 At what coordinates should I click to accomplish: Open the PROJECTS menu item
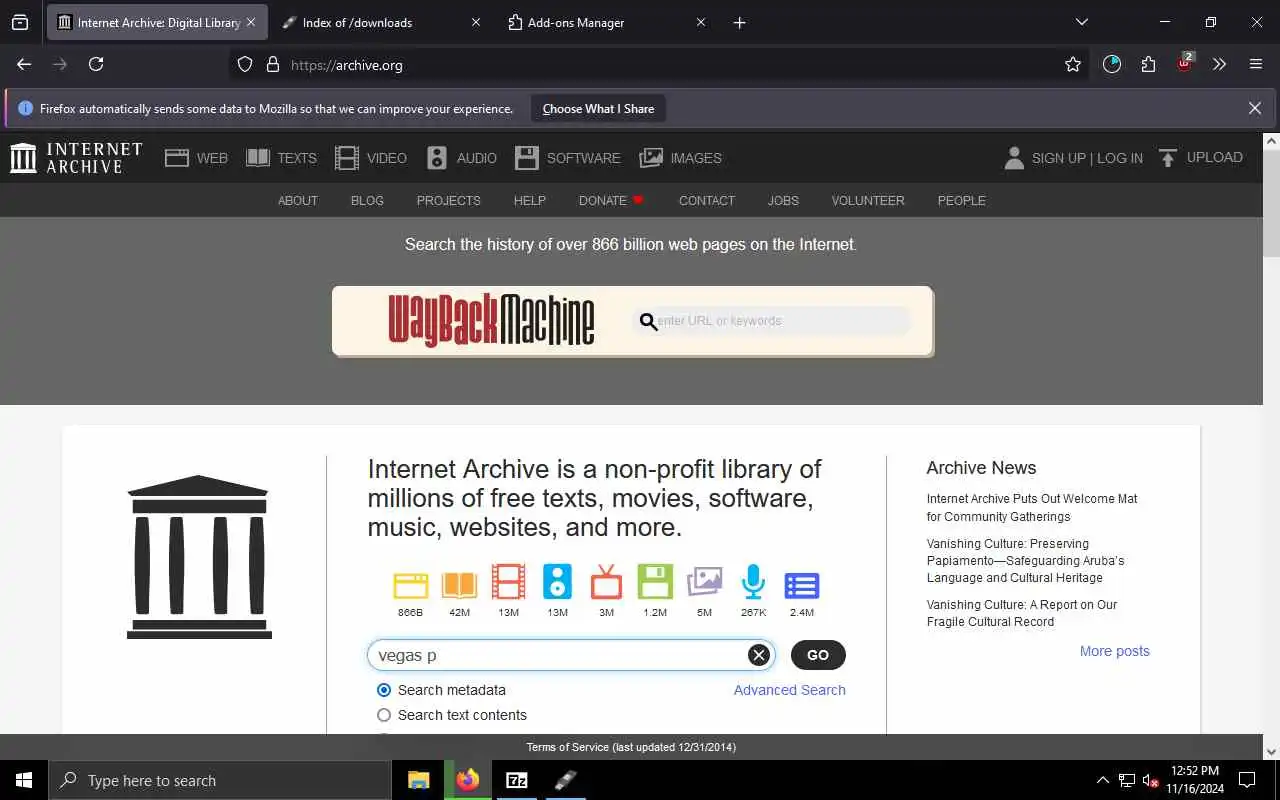click(x=448, y=200)
